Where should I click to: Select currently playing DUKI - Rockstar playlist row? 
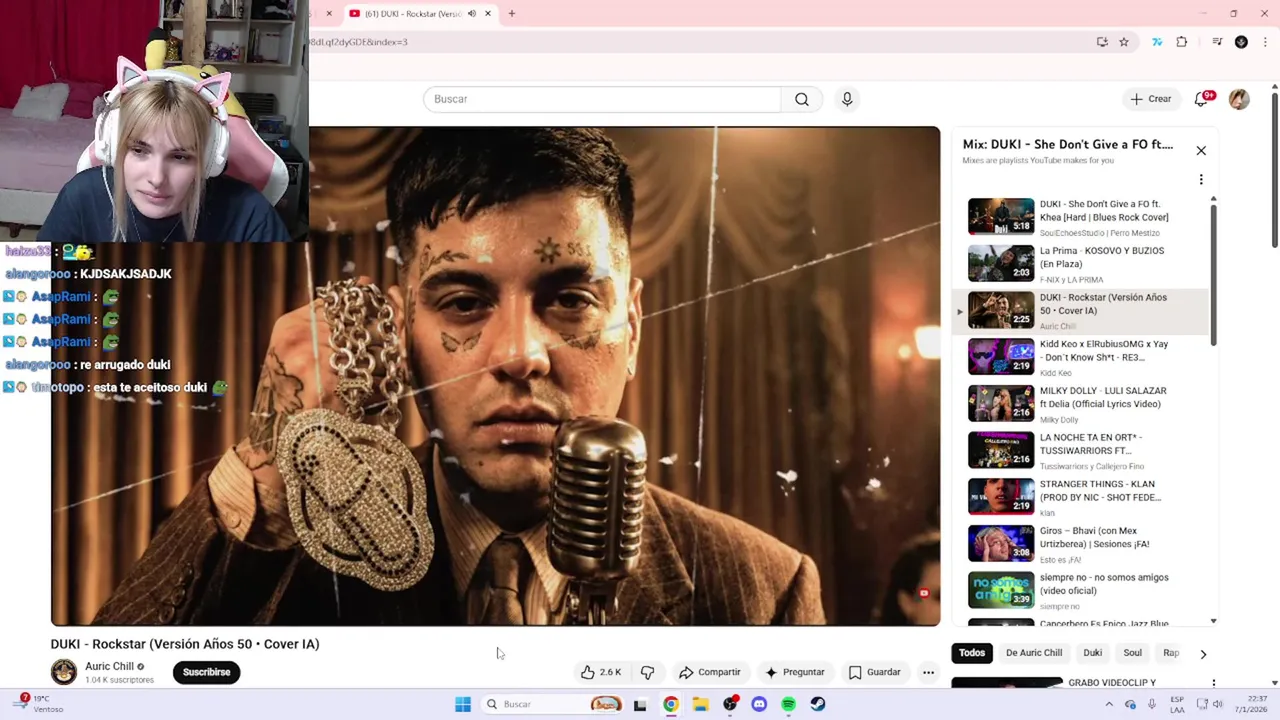click(x=1080, y=310)
